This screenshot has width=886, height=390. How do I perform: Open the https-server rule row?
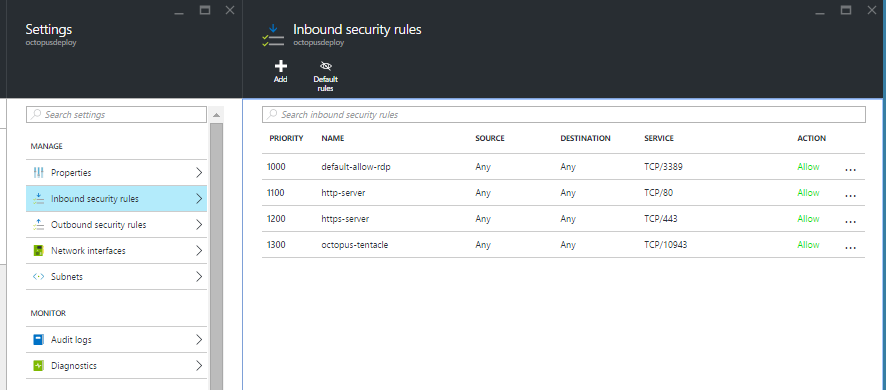coord(563,219)
